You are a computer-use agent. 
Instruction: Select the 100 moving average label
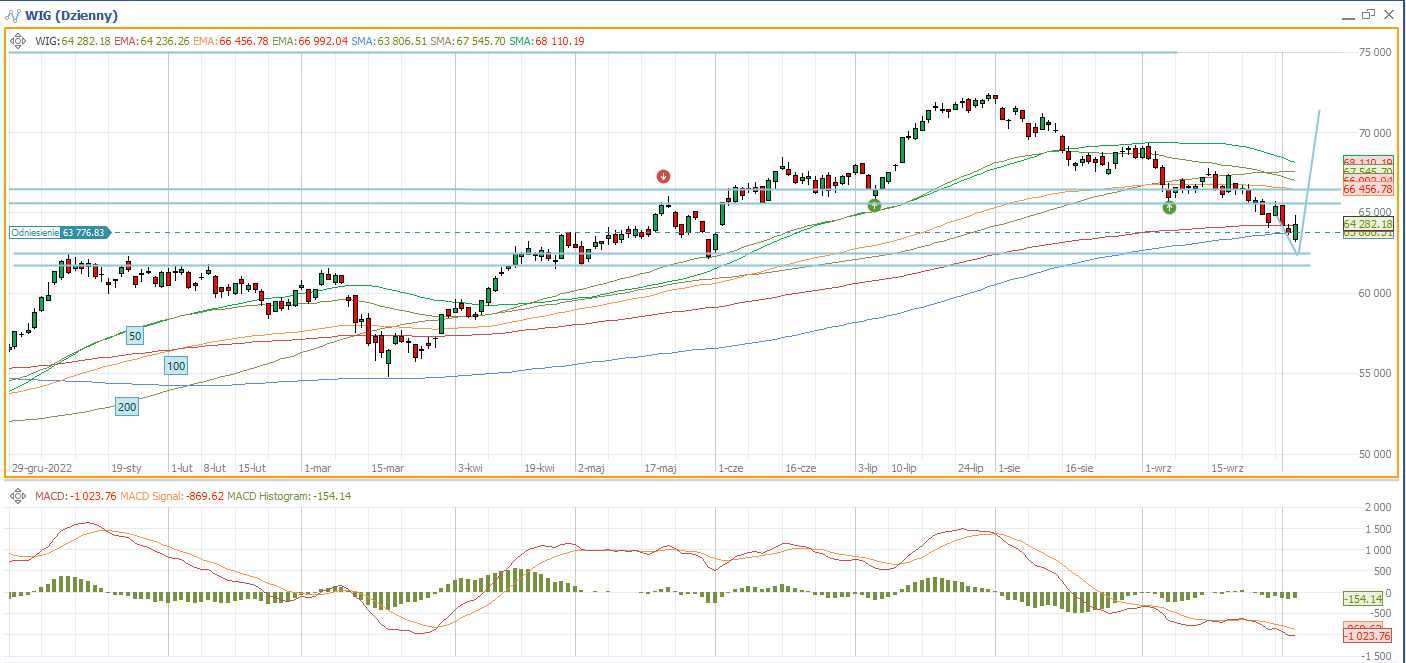(176, 367)
